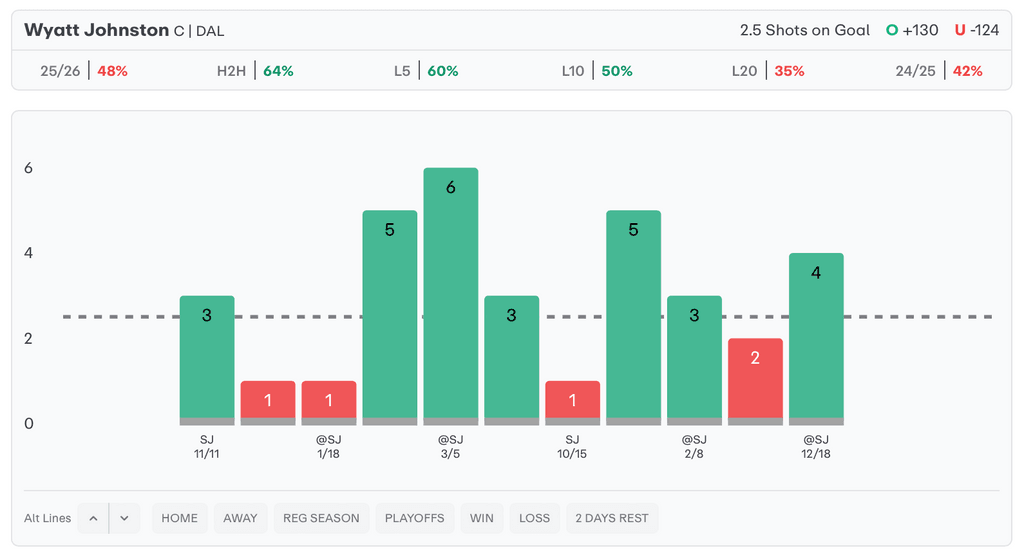Enable the REG SEASON filter

pyautogui.click(x=322, y=518)
